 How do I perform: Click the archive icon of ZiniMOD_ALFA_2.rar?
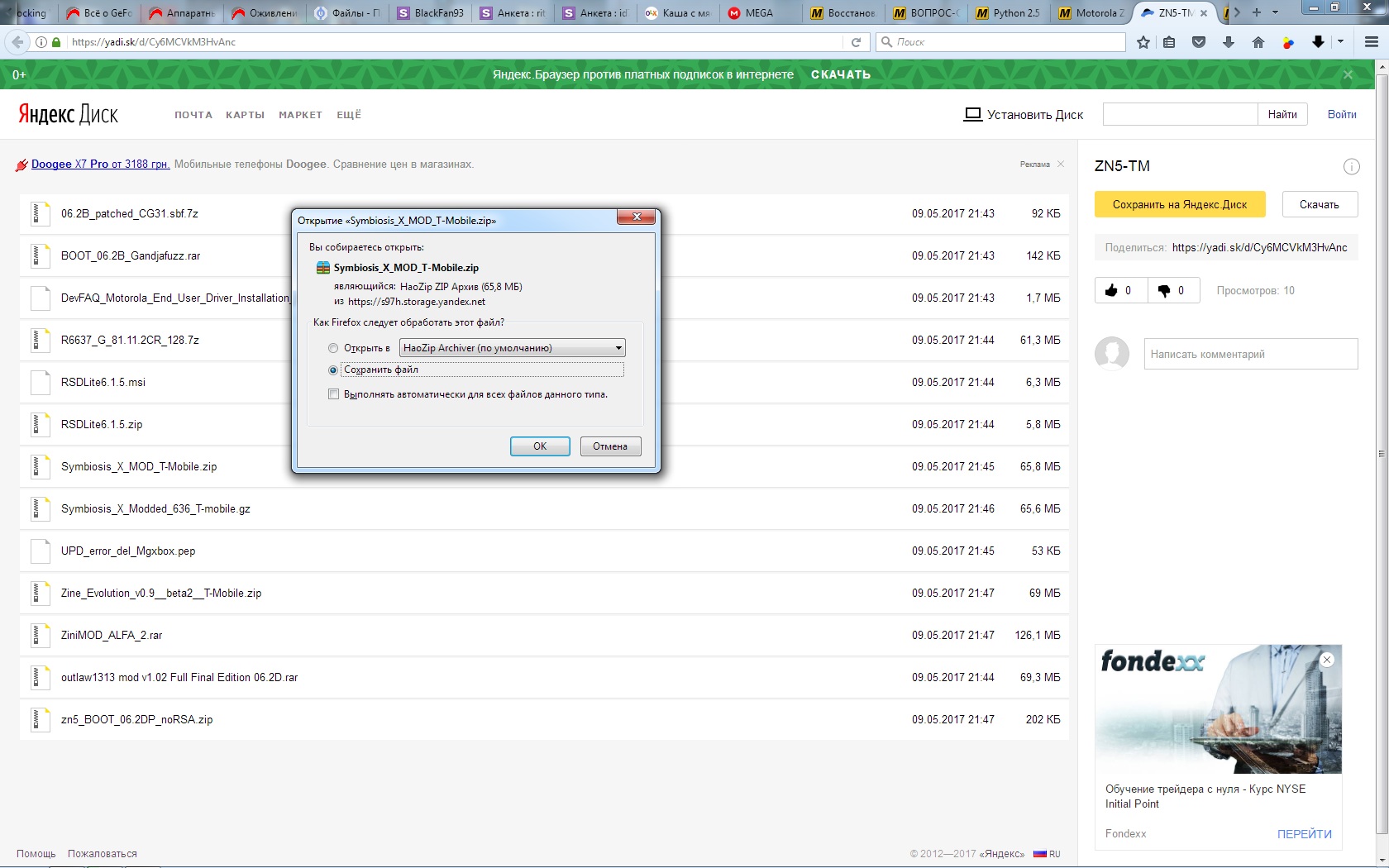tap(40, 635)
